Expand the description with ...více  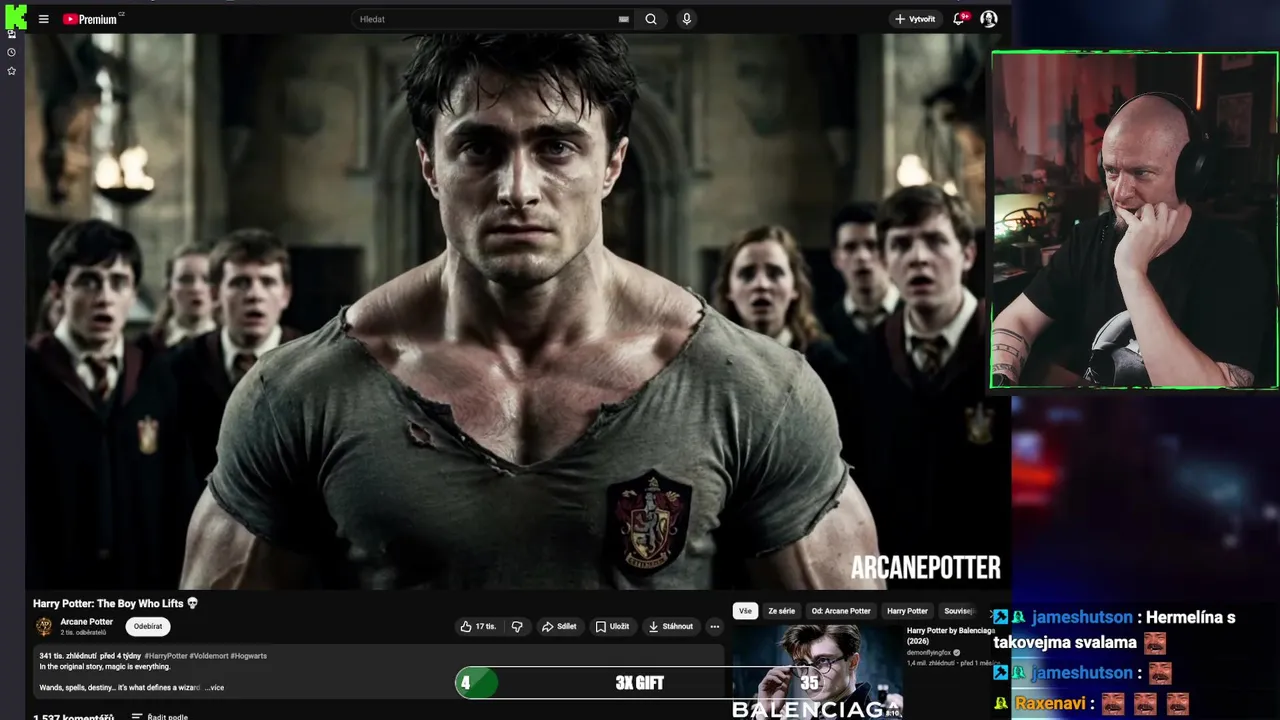point(215,688)
